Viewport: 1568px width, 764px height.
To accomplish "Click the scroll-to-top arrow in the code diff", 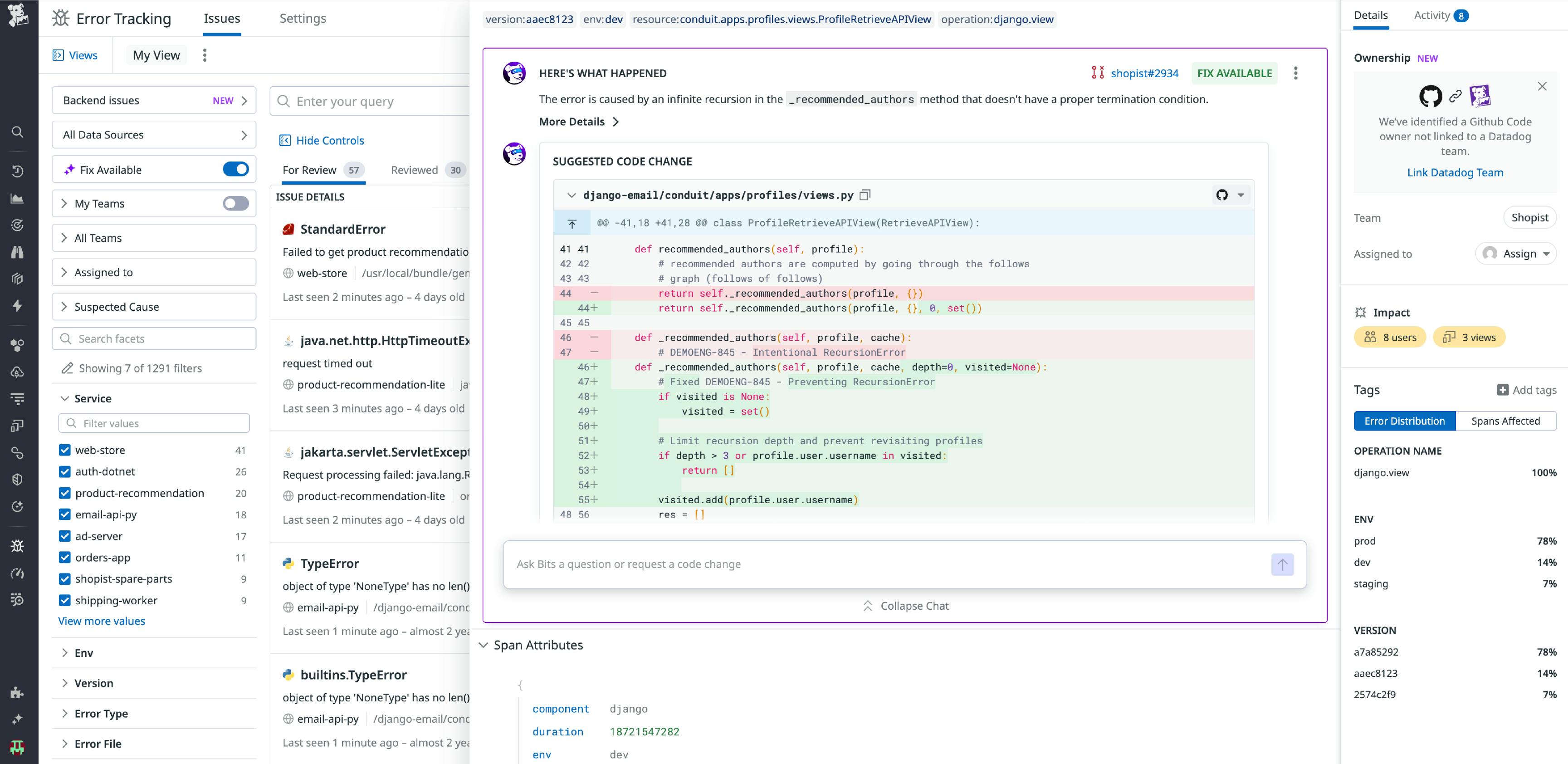I will (x=572, y=223).
